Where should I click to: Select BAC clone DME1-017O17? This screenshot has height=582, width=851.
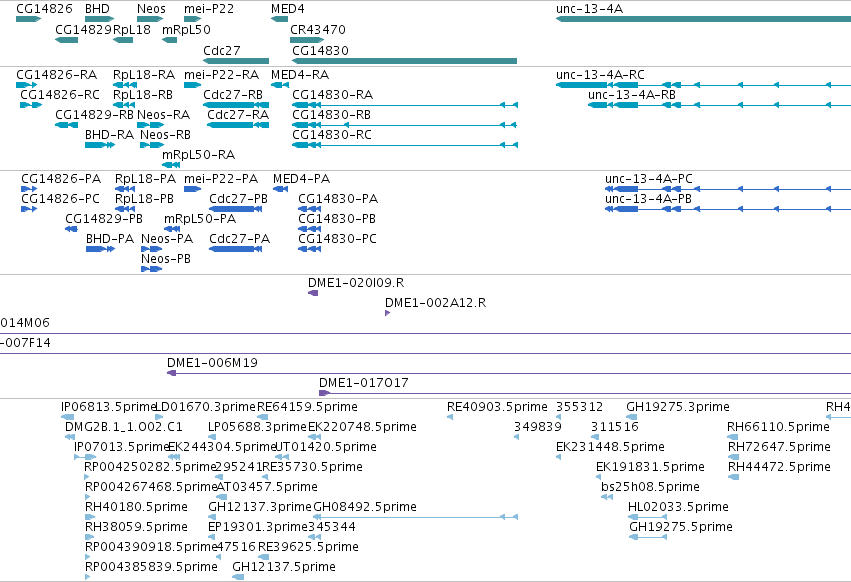(363, 383)
